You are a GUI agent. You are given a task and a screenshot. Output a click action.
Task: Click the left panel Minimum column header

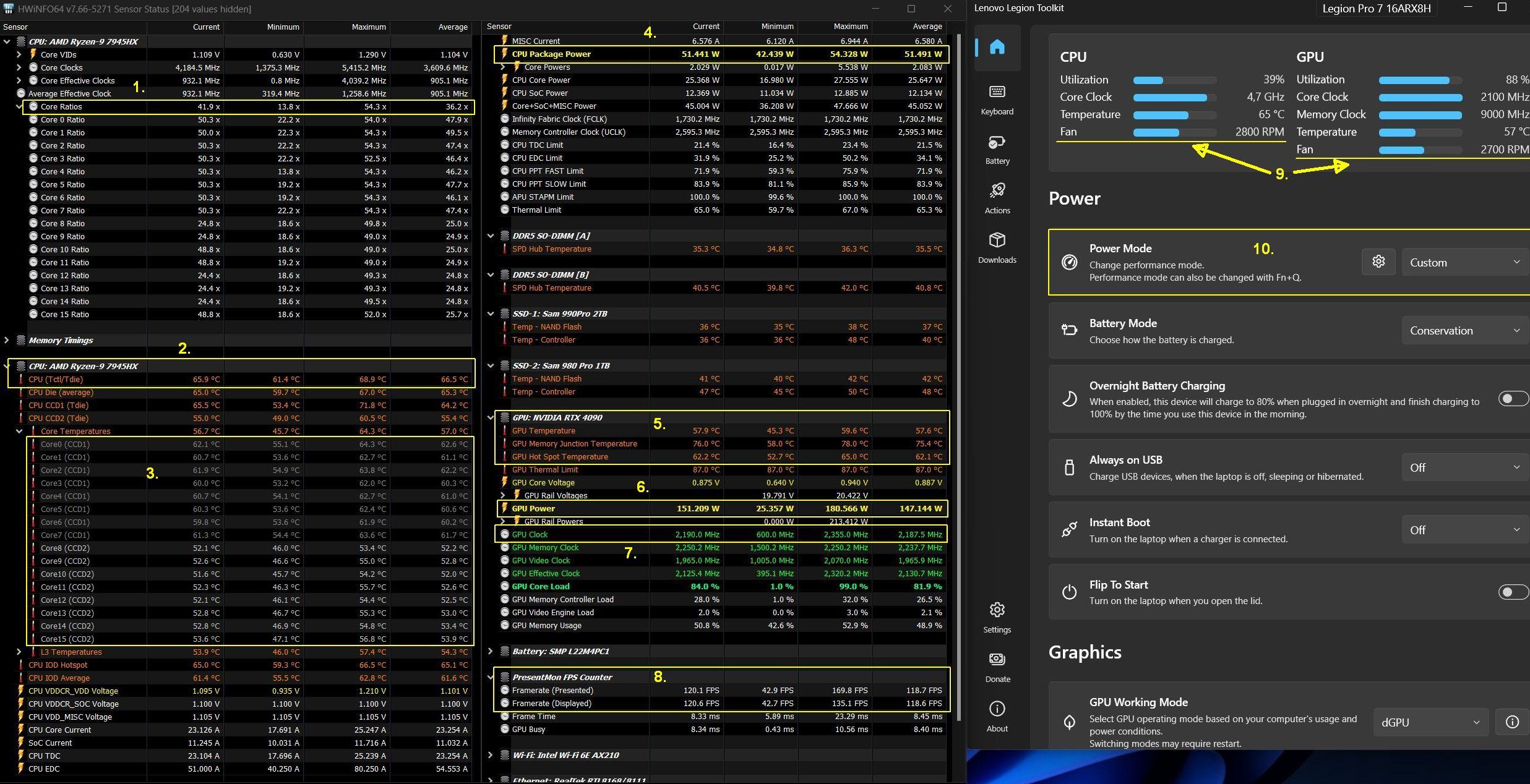coord(264,27)
